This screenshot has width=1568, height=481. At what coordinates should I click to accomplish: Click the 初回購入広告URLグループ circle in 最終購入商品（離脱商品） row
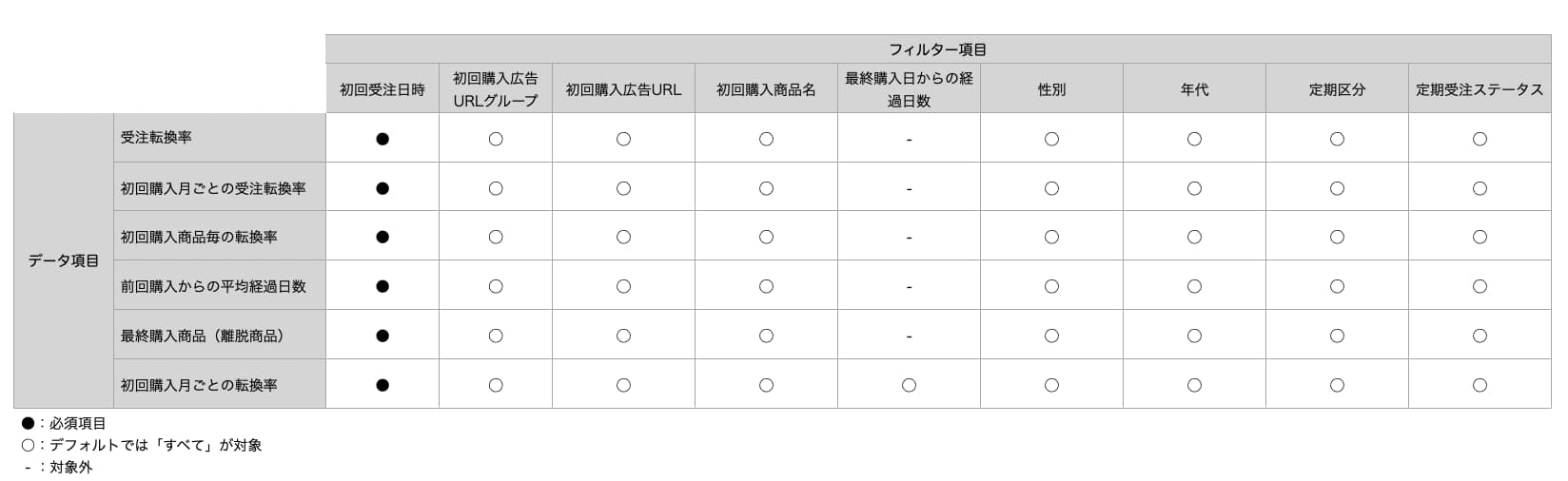(x=496, y=336)
